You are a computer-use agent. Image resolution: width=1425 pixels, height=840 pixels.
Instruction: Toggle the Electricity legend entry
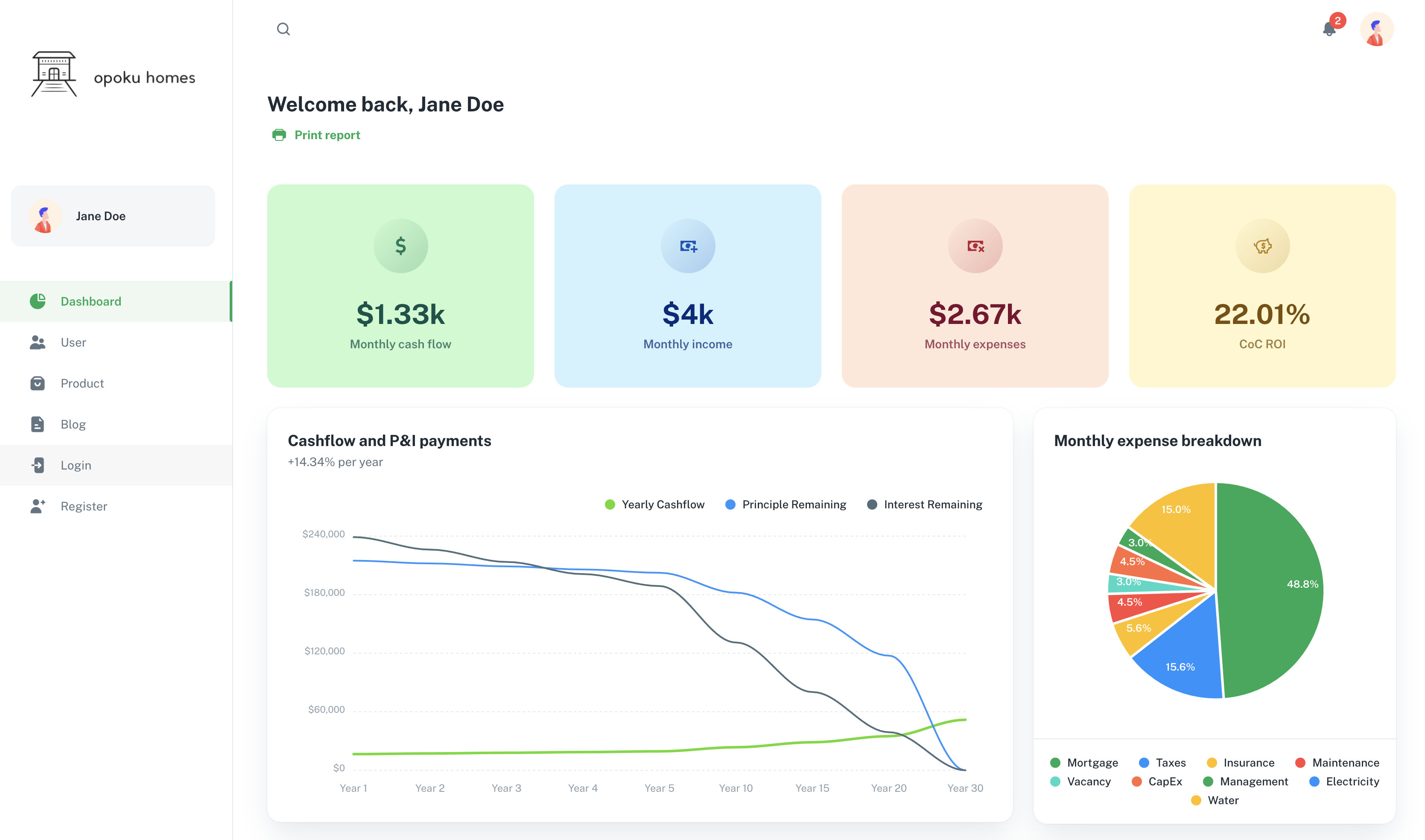tap(1344, 781)
